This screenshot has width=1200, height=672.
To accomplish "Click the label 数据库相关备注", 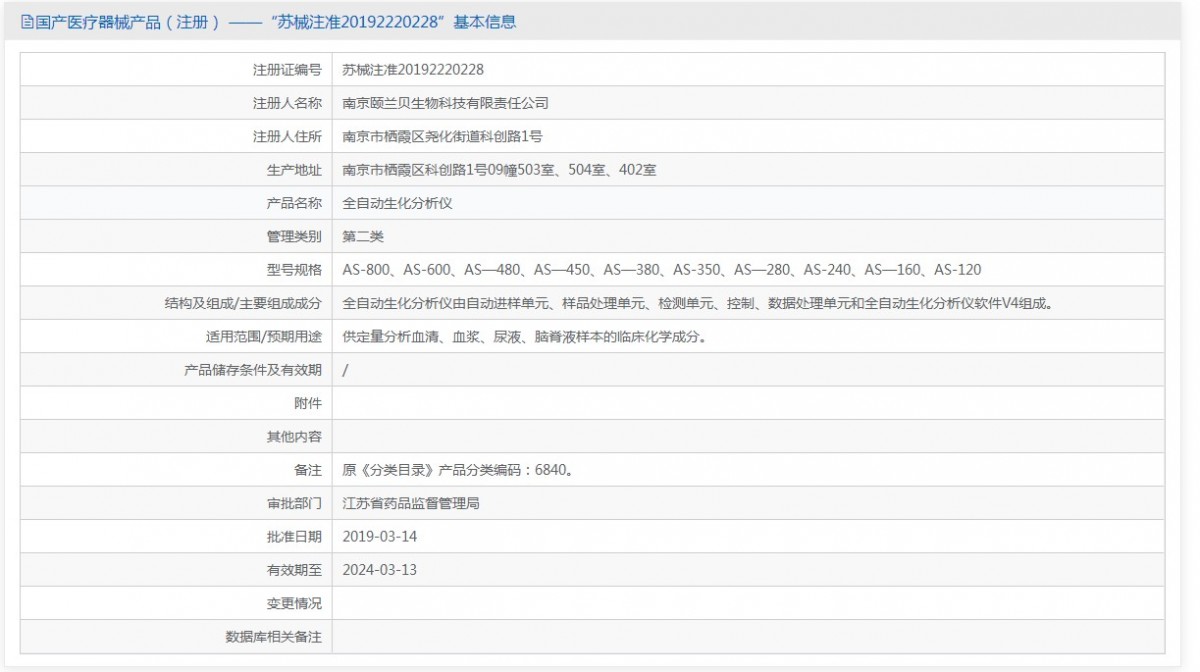I will (x=274, y=636).
